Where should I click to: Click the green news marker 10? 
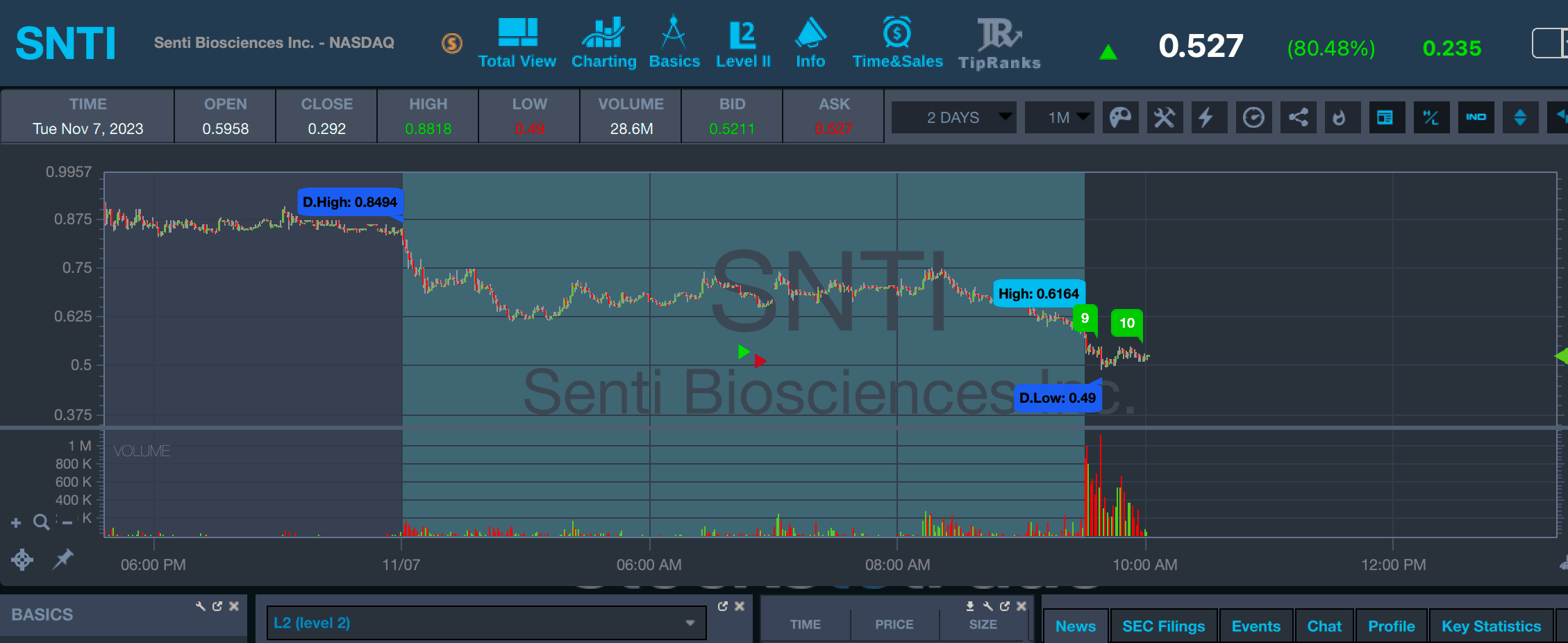[1127, 323]
